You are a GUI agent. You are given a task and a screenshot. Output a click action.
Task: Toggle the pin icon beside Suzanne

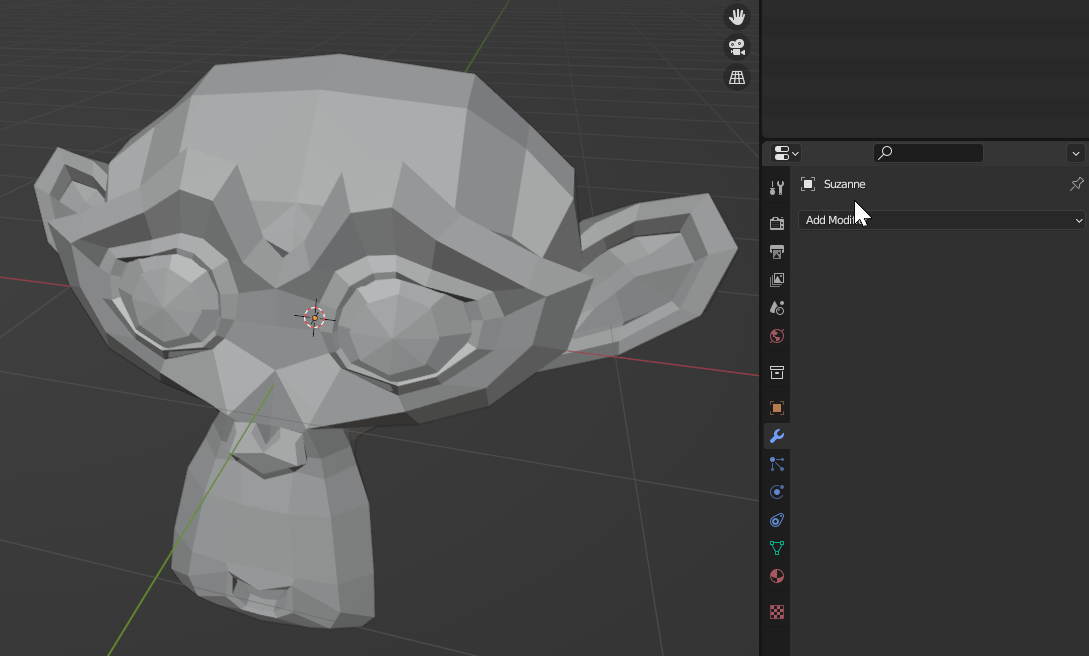[x=1076, y=184]
